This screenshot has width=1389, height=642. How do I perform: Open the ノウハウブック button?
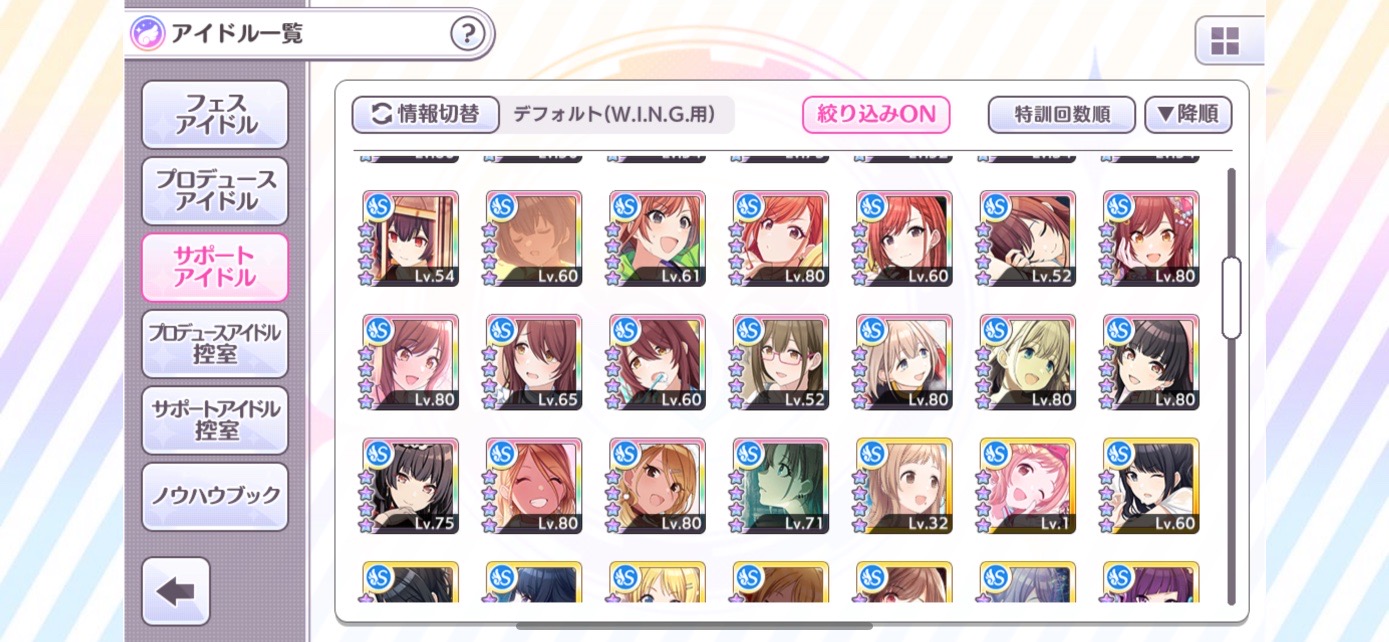[215, 496]
